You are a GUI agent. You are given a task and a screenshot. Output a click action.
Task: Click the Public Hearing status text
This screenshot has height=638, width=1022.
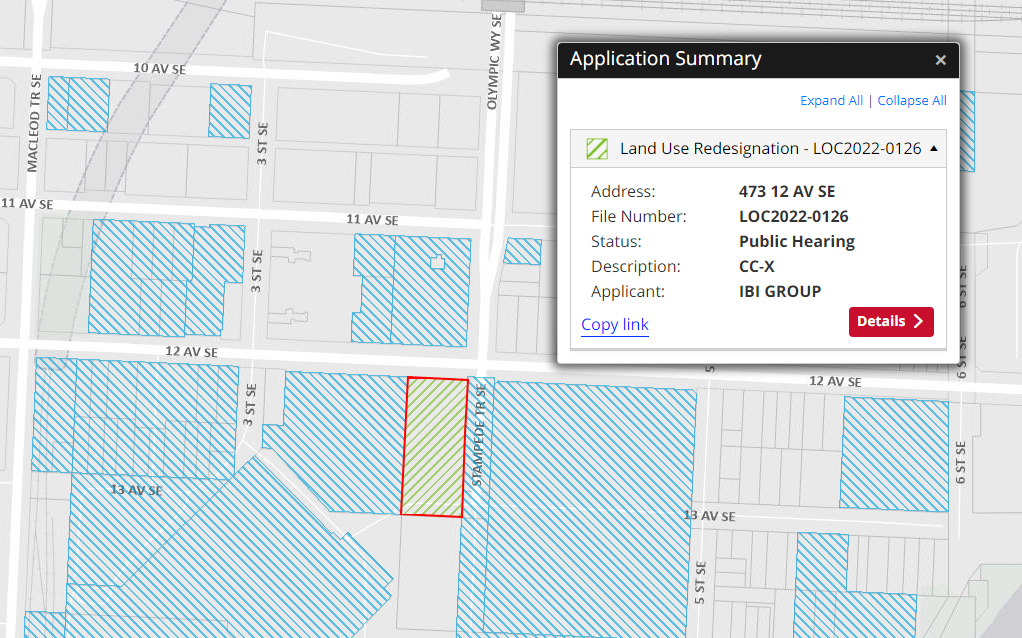tap(796, 241)
